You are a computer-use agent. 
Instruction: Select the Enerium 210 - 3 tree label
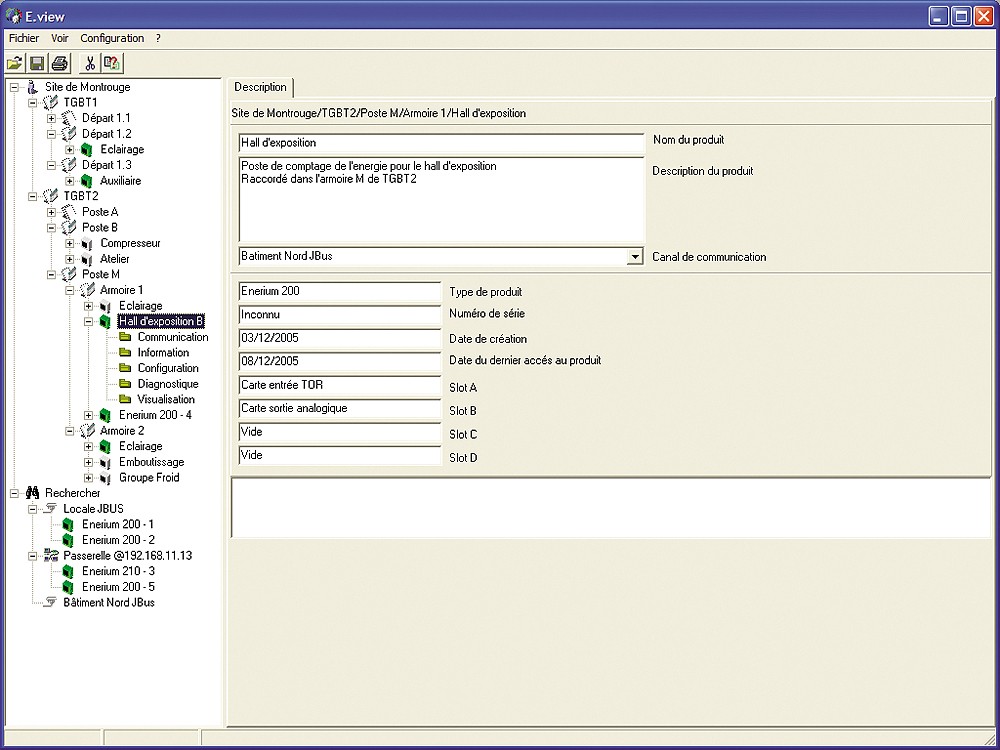coord(118,571)
